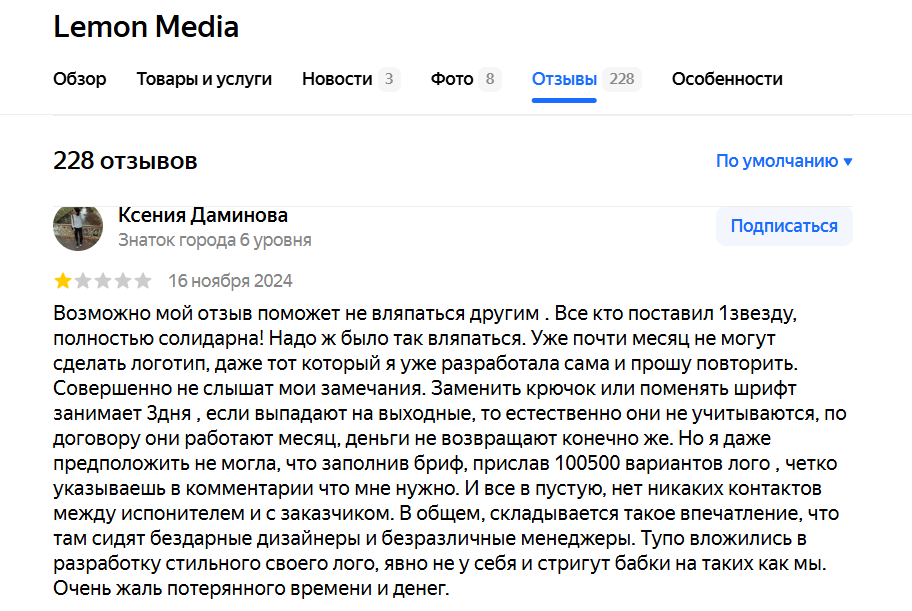Open the Обзор tab

80,79
